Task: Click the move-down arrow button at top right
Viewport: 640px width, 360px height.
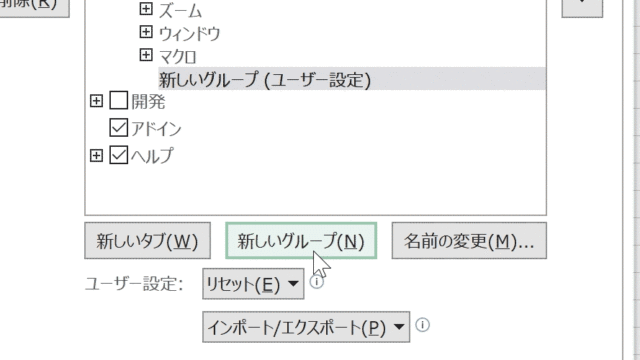Action: tap(582, 8)
